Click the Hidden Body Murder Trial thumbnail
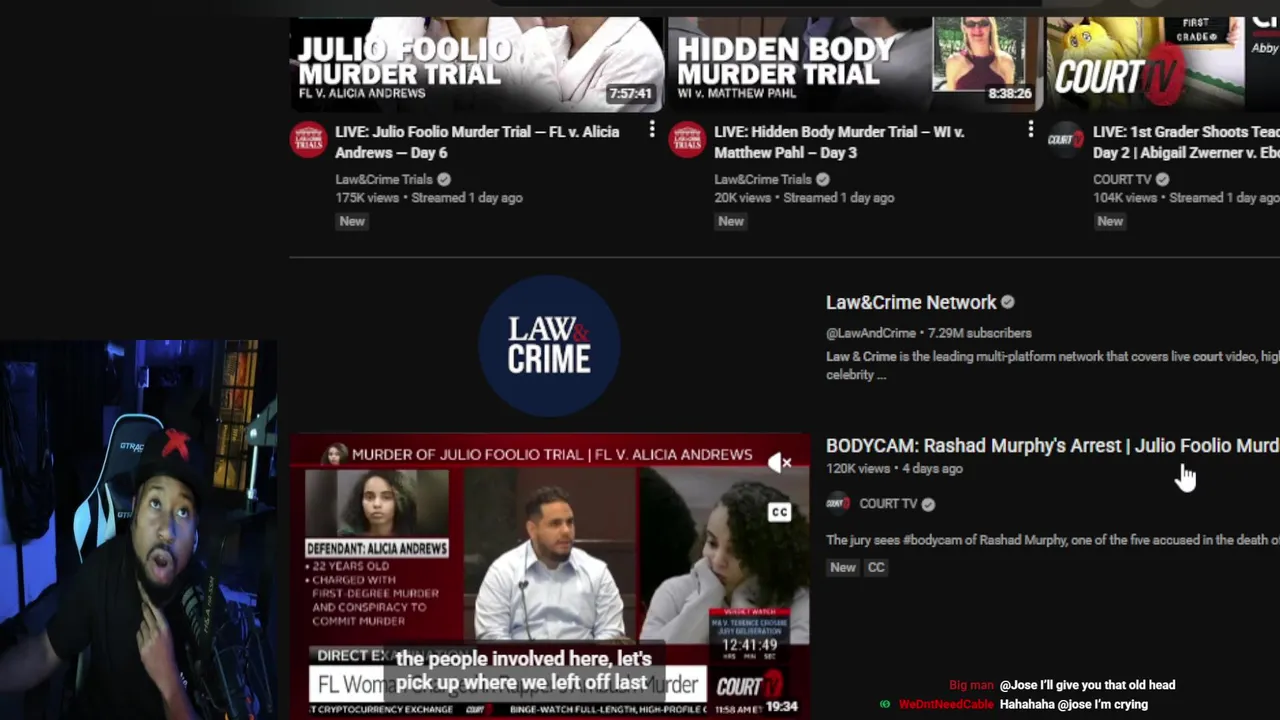The image size is (1280, 720). (x=855, y=64)
